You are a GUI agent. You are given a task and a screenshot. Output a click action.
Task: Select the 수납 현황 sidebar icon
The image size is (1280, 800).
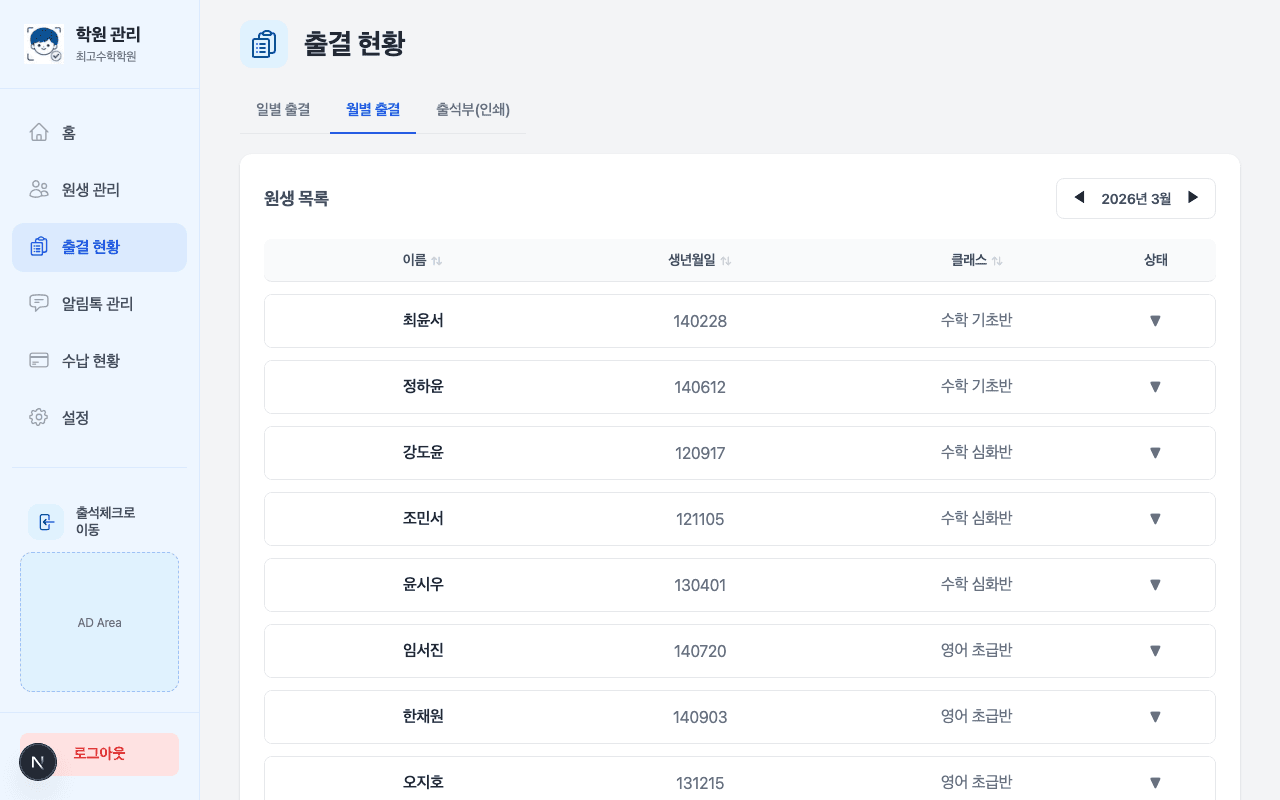(x=38, y=360)
